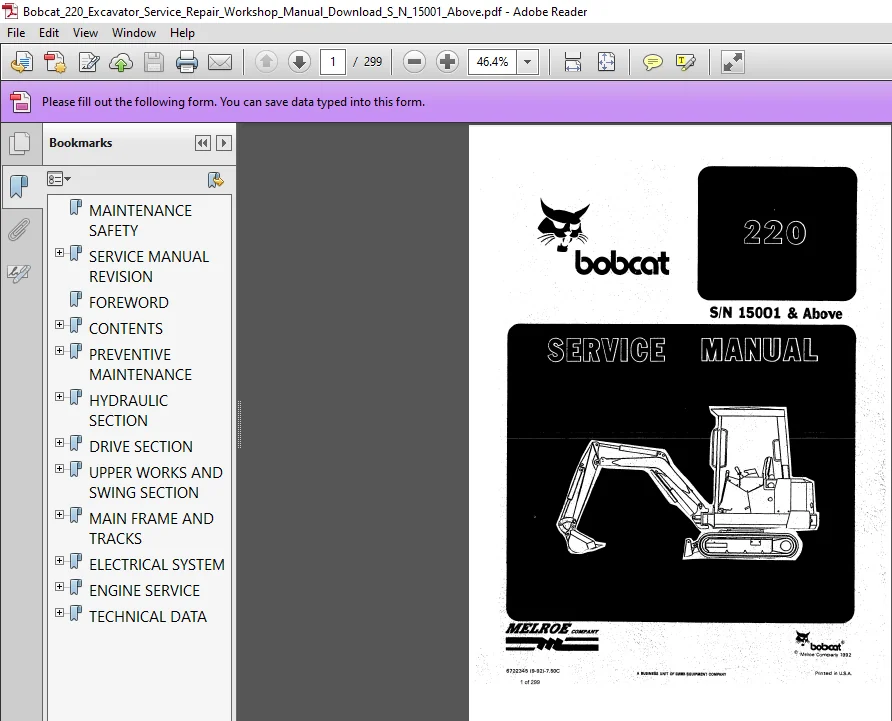
Task: Go to next page arrow
Action: pos(299,61)
